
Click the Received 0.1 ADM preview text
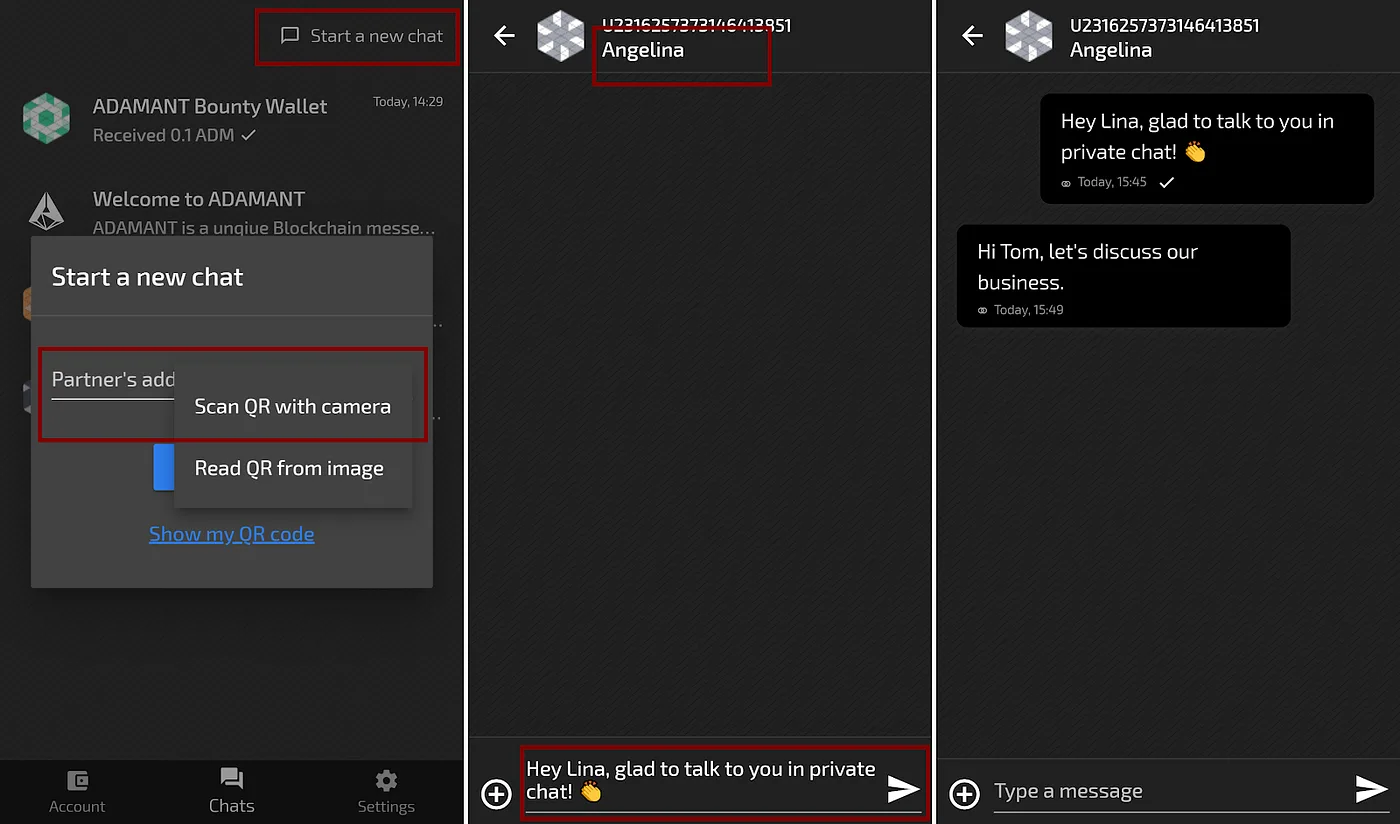[163, 135]
